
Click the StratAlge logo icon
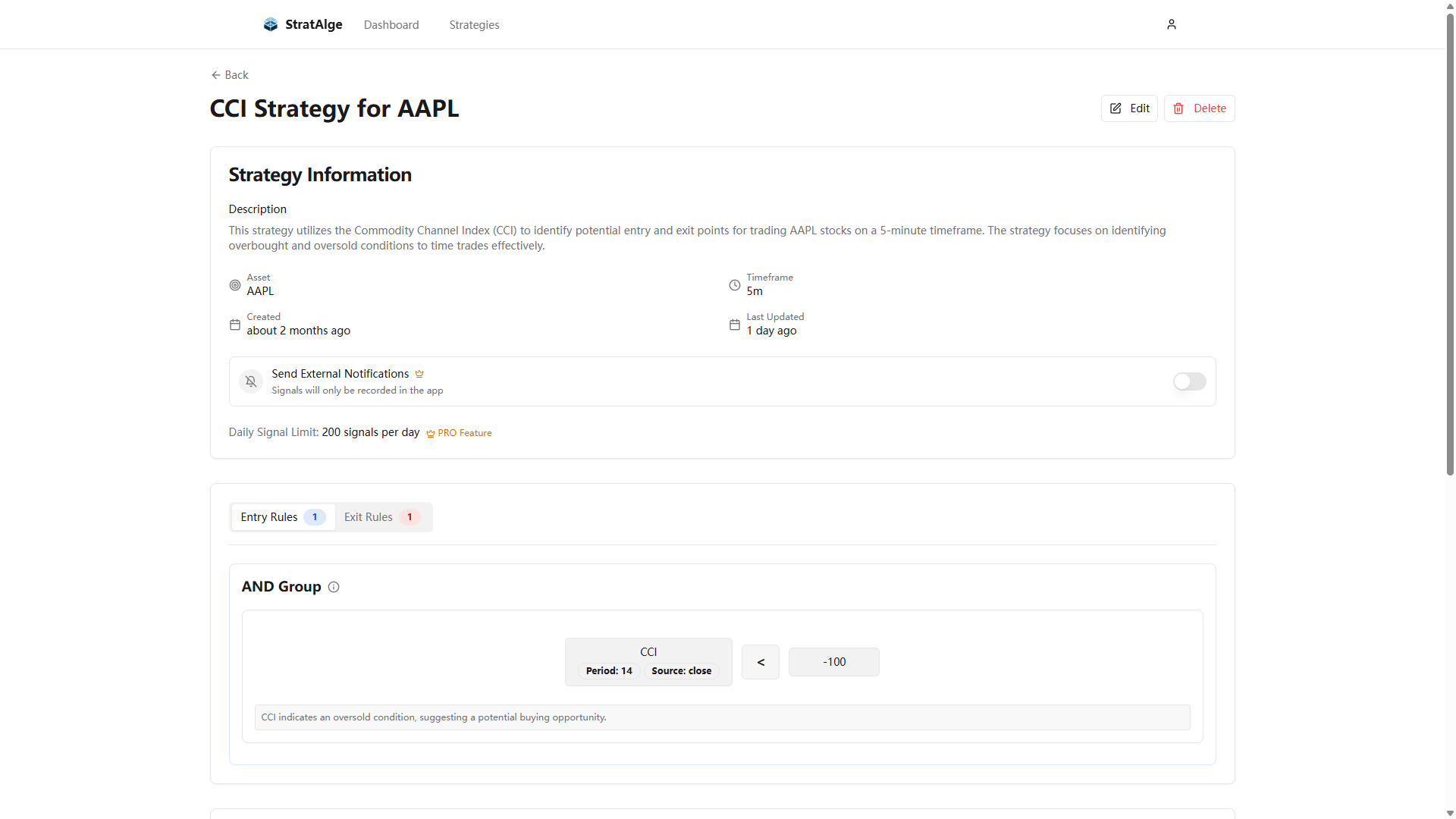coord(271,24)
